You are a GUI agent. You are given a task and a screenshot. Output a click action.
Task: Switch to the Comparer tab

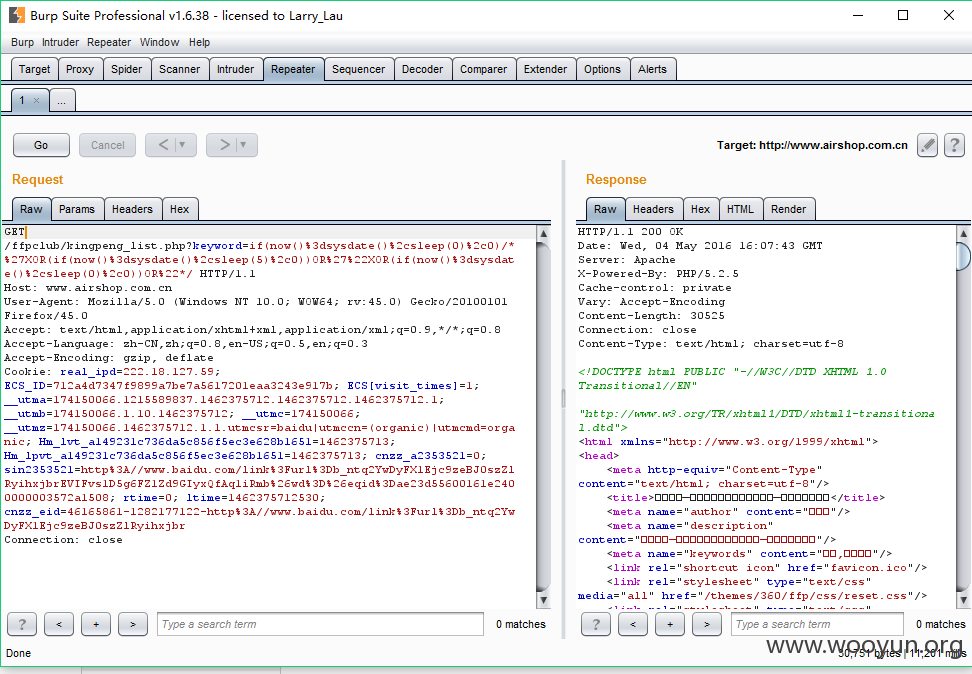(x=484, y=69)
